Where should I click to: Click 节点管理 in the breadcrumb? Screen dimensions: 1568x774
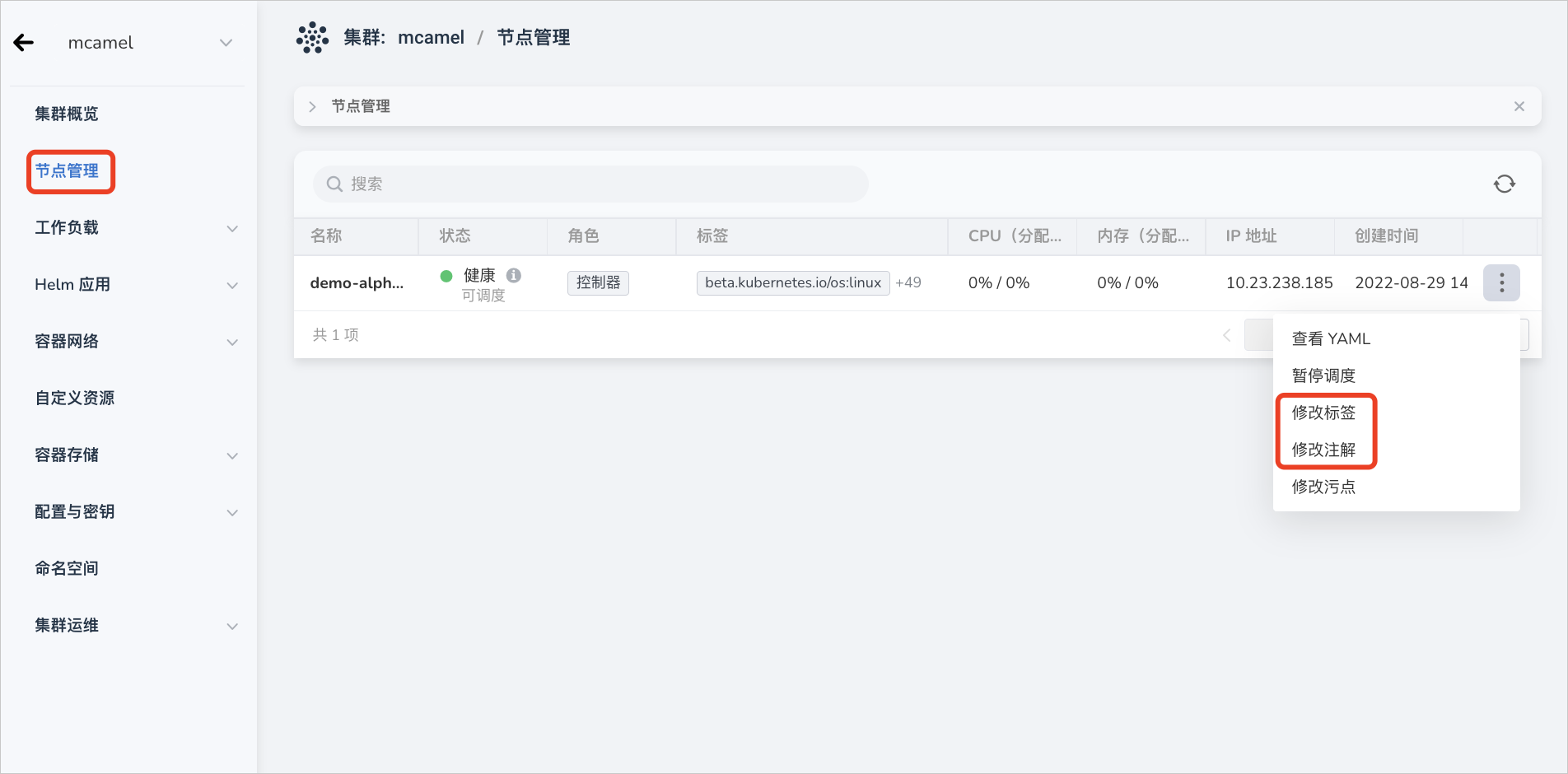(534, 38)
